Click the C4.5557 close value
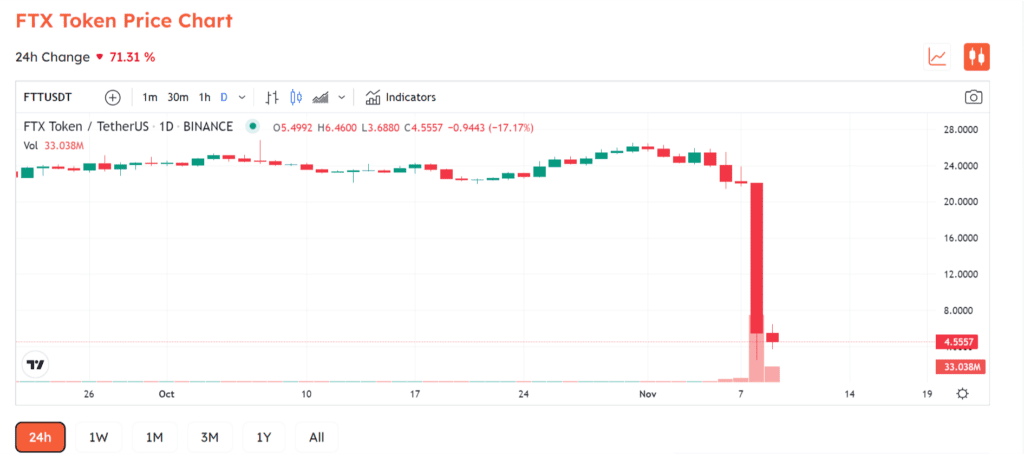The width and height of the screenshot is (1024, 454). point(424,127)
